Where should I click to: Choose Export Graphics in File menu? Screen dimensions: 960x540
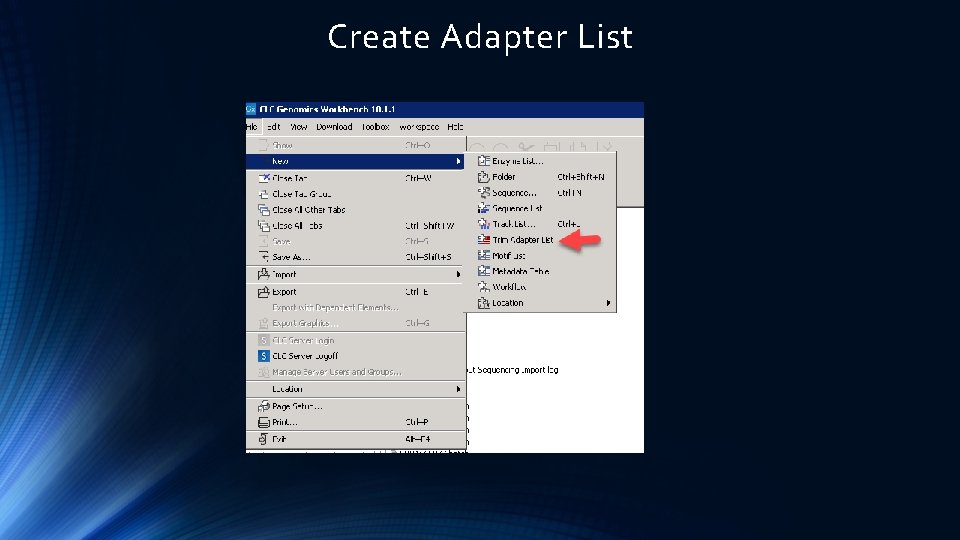click(x=355, y=323)
